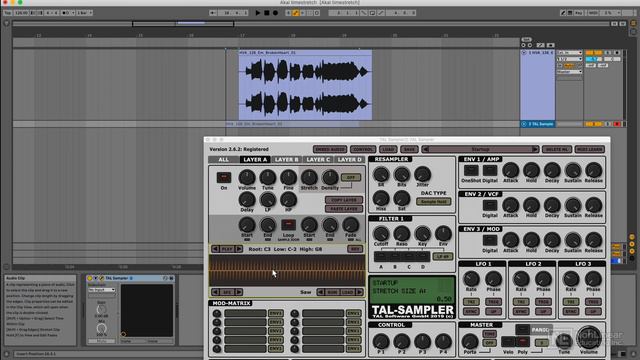
Task: Open the Startup preset name dropdown
Action: coord(480,149)
